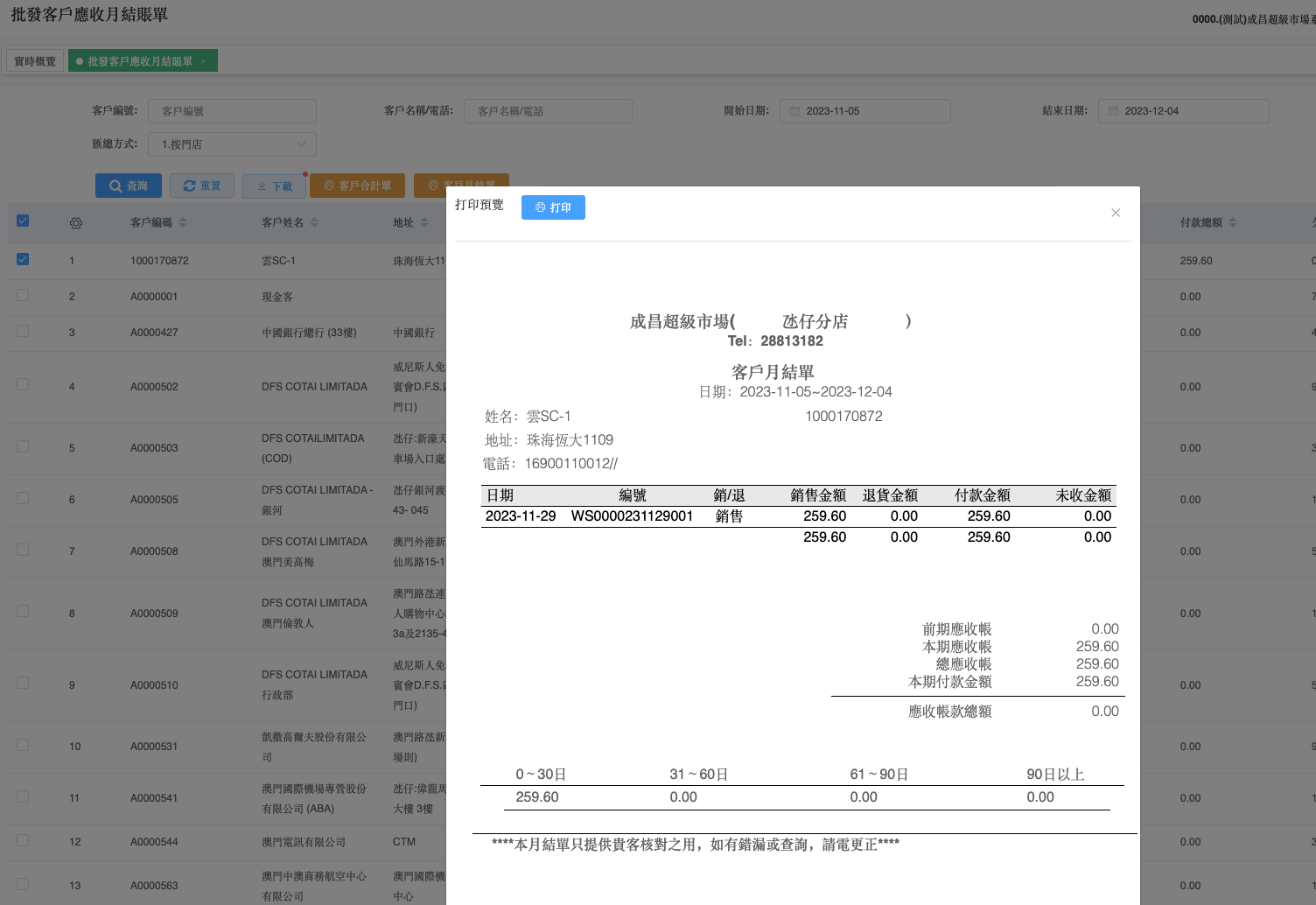Click the sort icon beside 客戶編碼
This screenshot has width=1316, height=905.
pos(183,223)
